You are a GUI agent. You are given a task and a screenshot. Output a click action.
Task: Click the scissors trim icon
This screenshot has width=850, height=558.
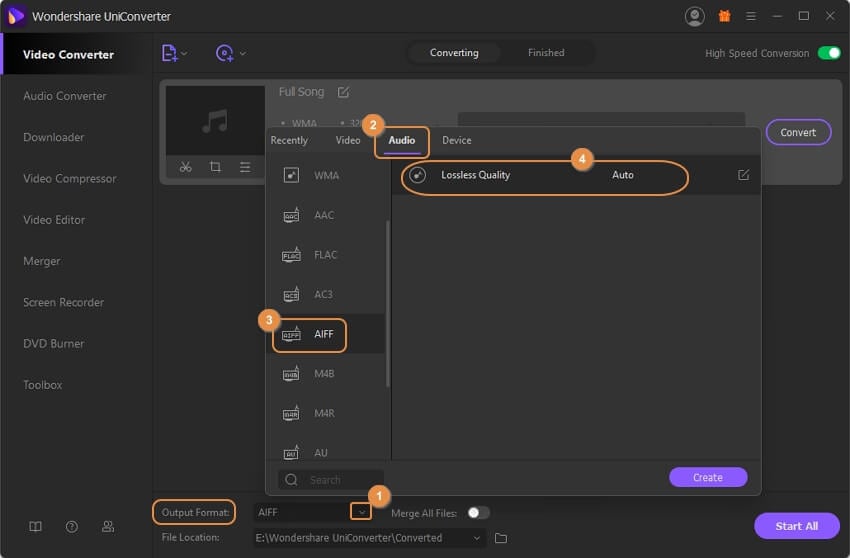click(185, 167)
